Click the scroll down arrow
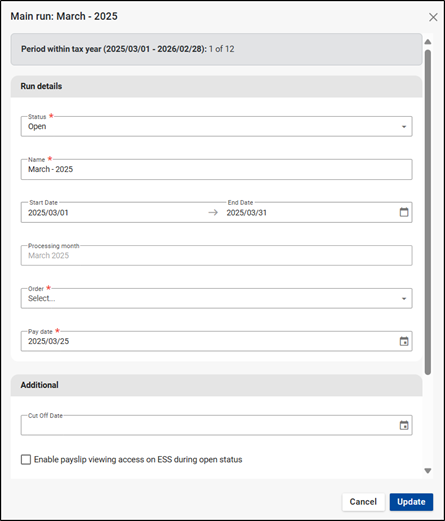The image size is (445, 521). [x=428, y=471]
